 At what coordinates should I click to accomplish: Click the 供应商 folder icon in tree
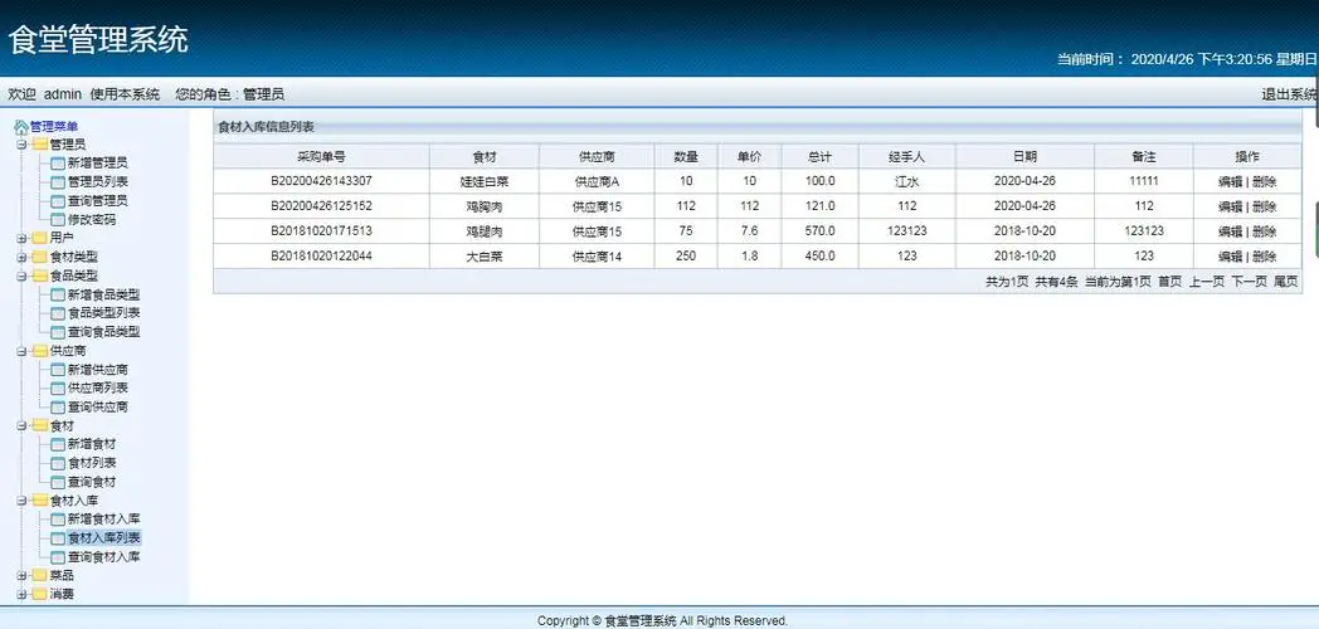pyautogui.click(x=40, y=351)
